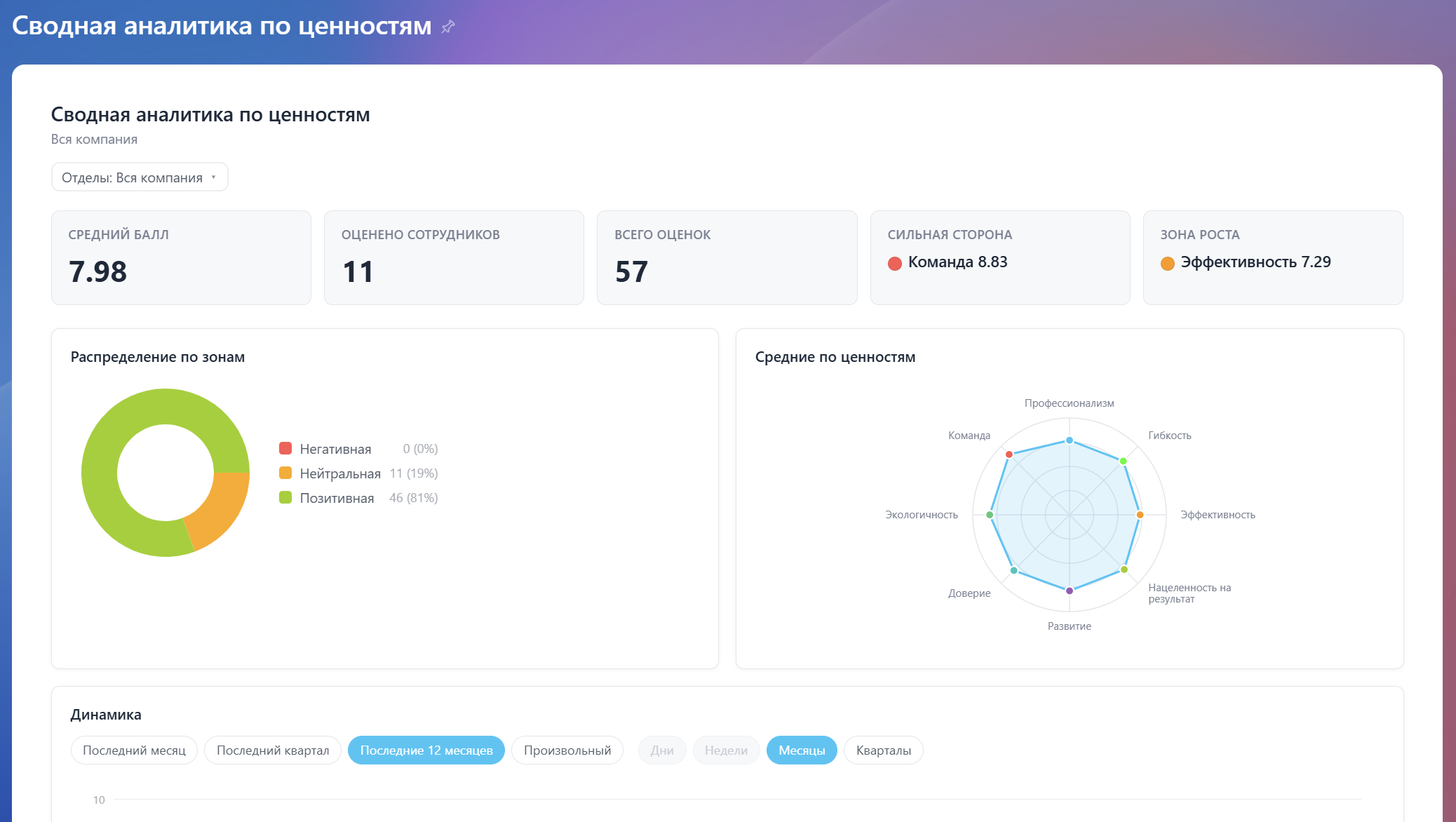Click the pin icon beside page title
This screenshot has height=822, width=1456.
pos(448,27)
